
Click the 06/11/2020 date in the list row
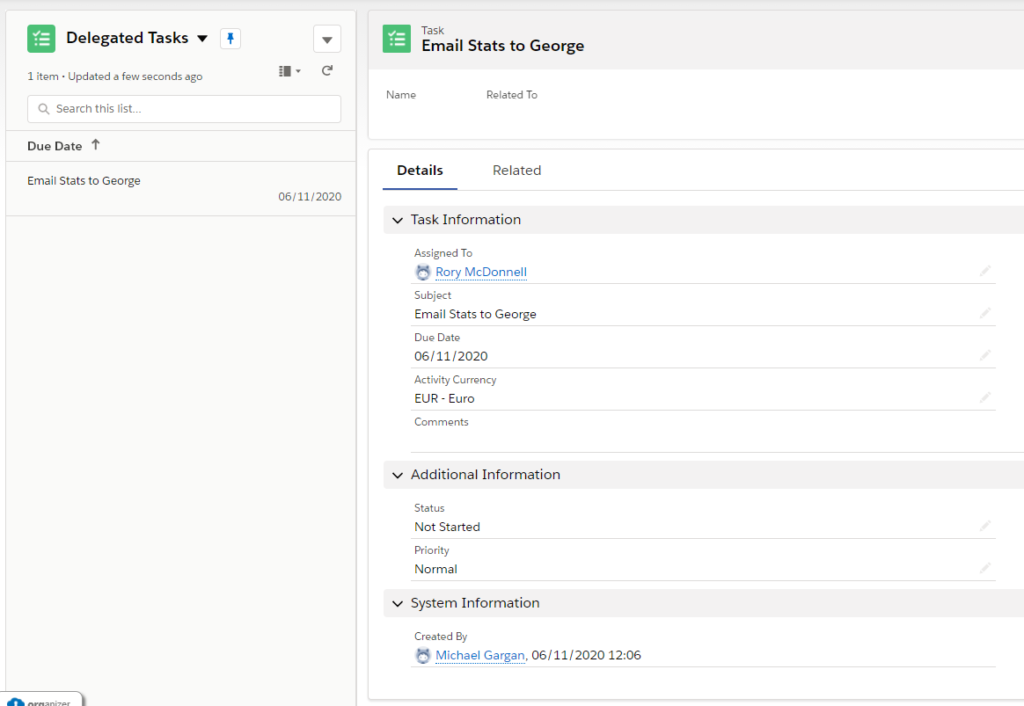(310, 197)
